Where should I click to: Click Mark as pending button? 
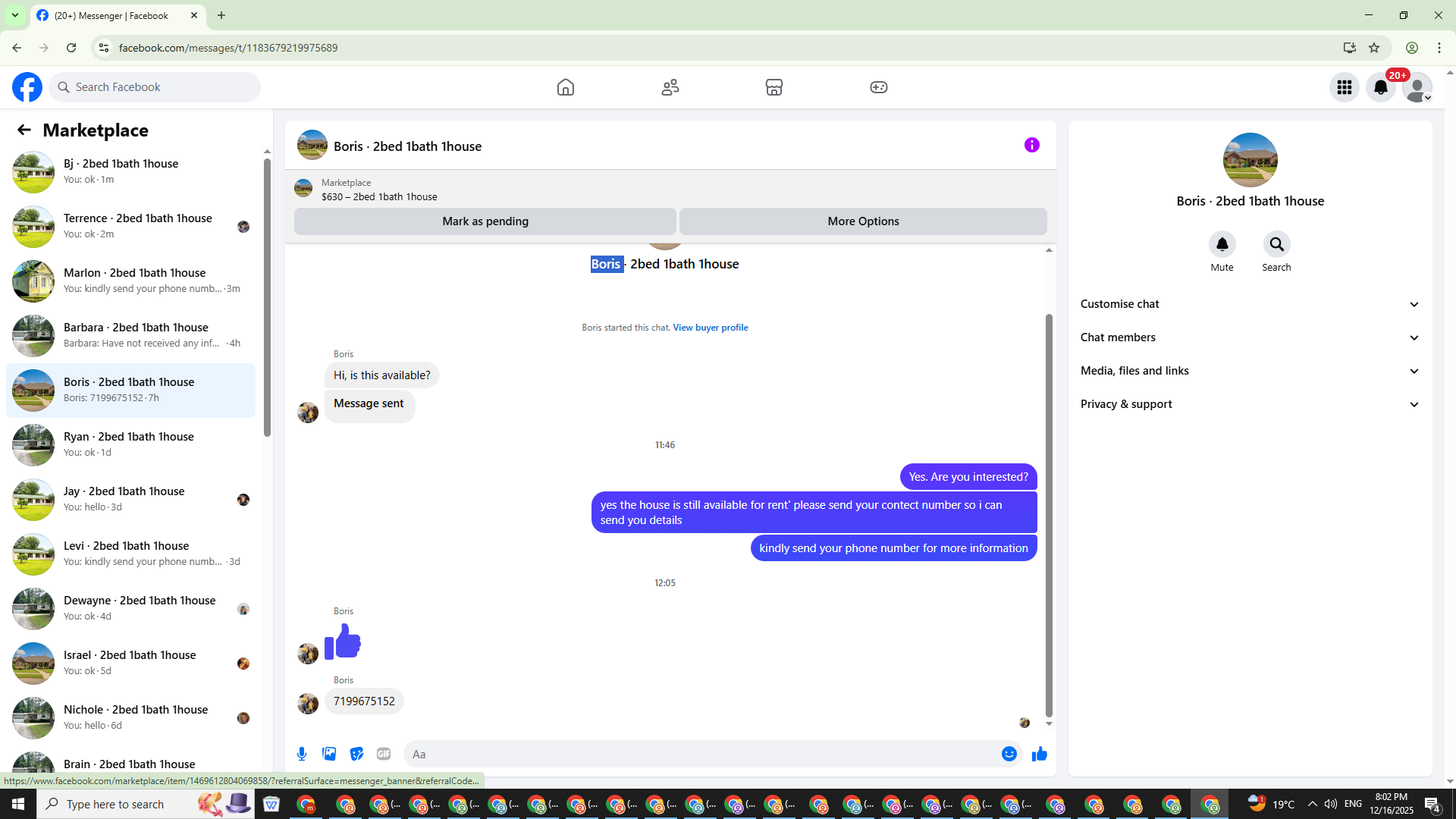[485, 221]
